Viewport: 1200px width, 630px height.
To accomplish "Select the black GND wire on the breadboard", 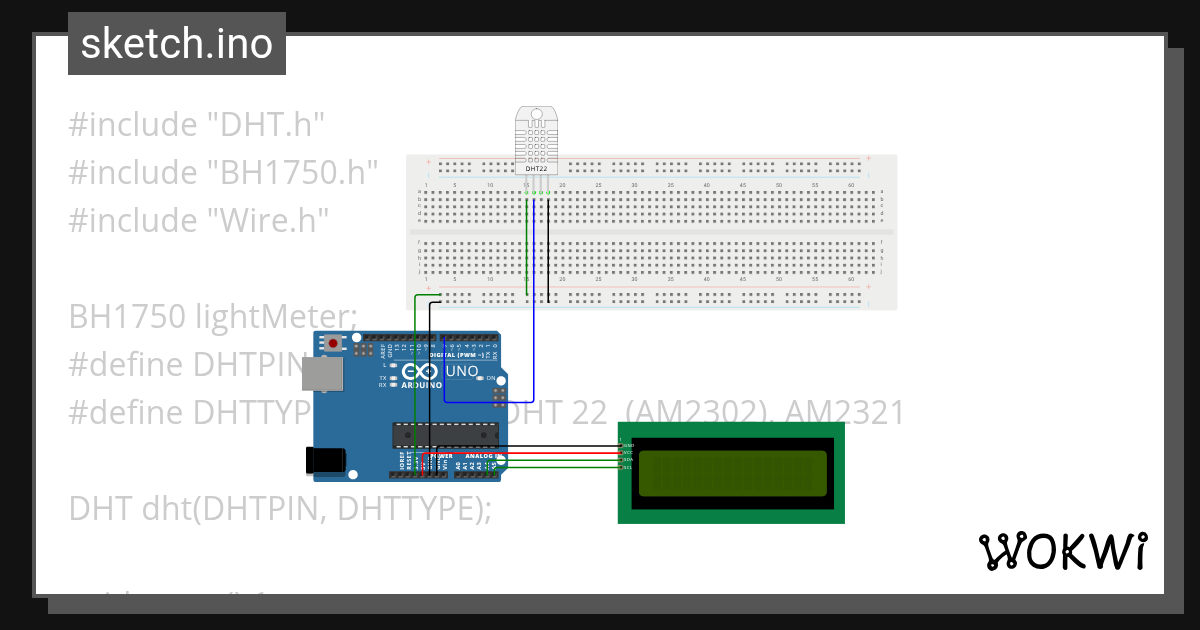I will 546,250.
